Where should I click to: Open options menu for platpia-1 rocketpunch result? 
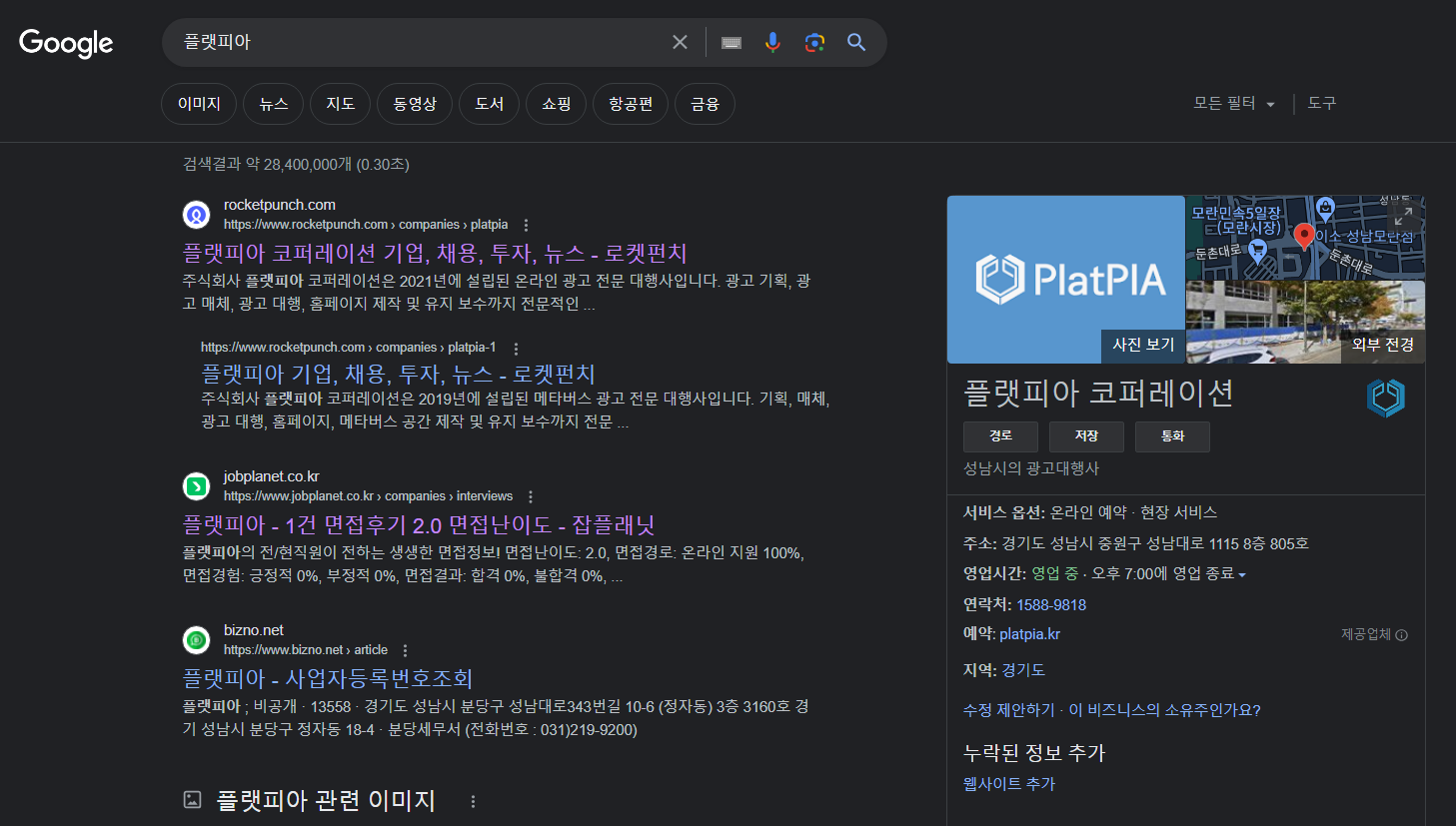tap(516, 348)
